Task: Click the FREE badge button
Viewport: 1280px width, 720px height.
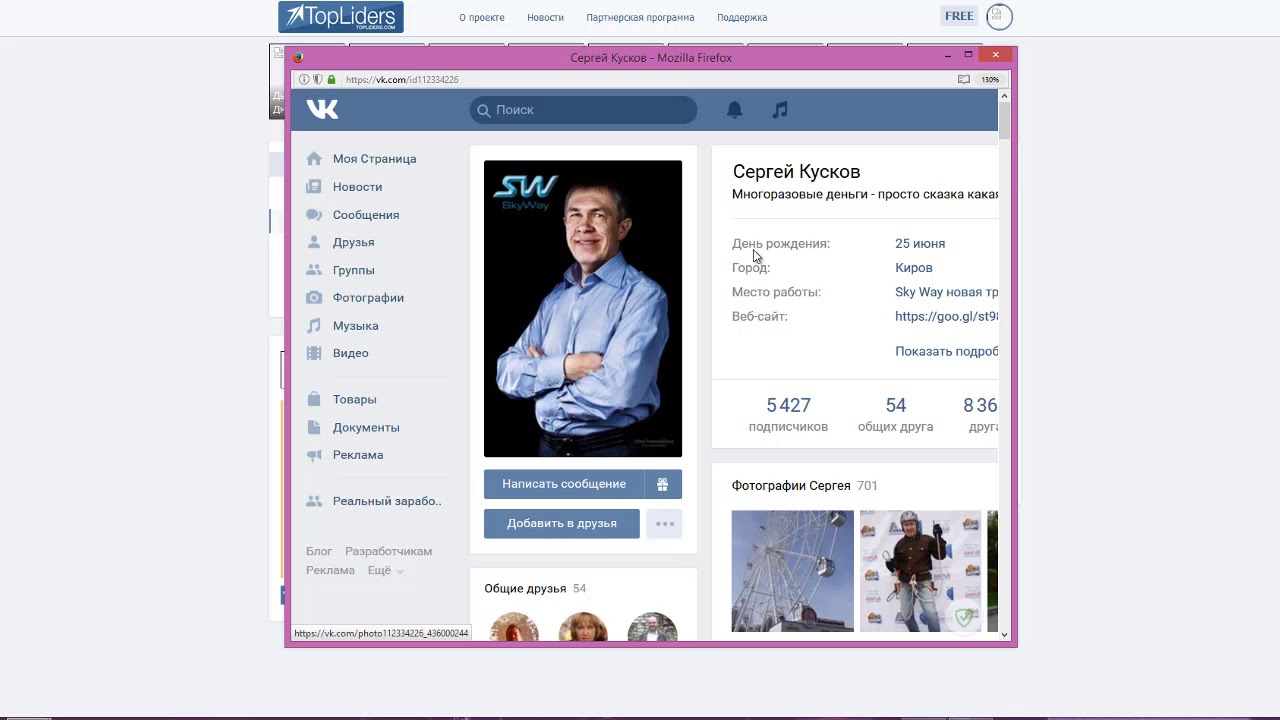Action: click(959, 16)
